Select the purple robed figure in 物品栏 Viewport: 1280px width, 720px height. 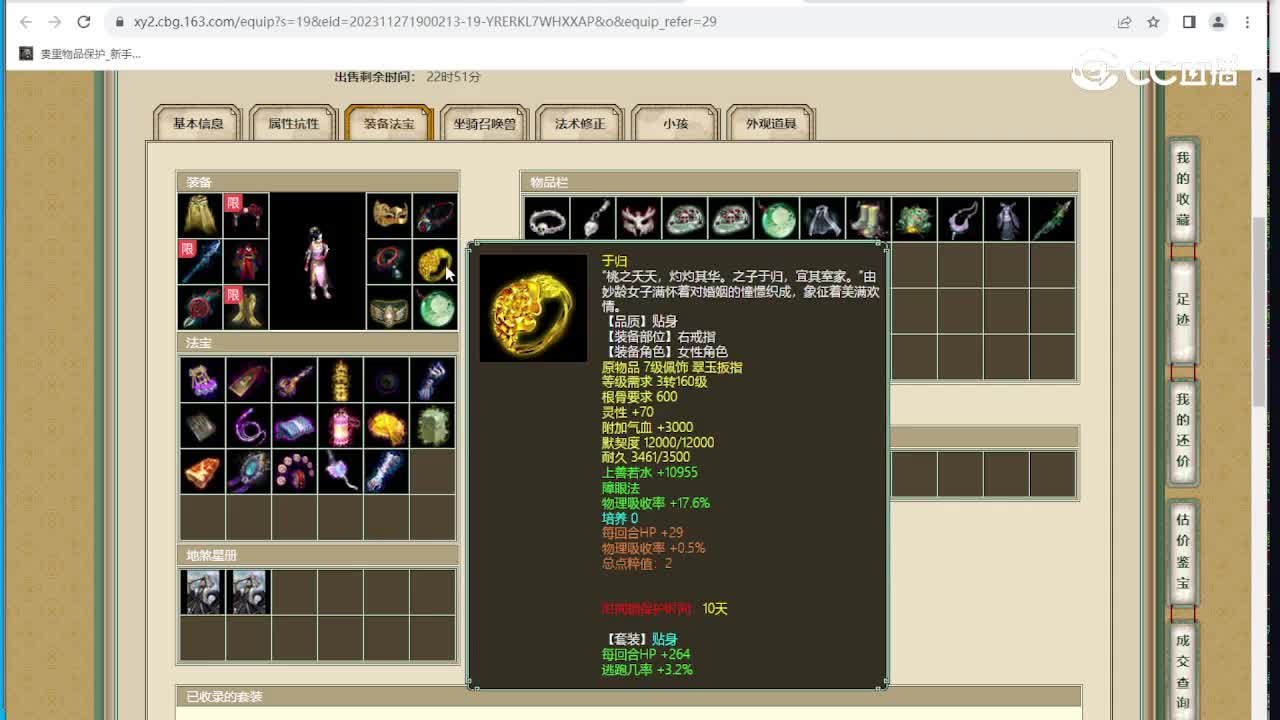[x=1007, y=219]
